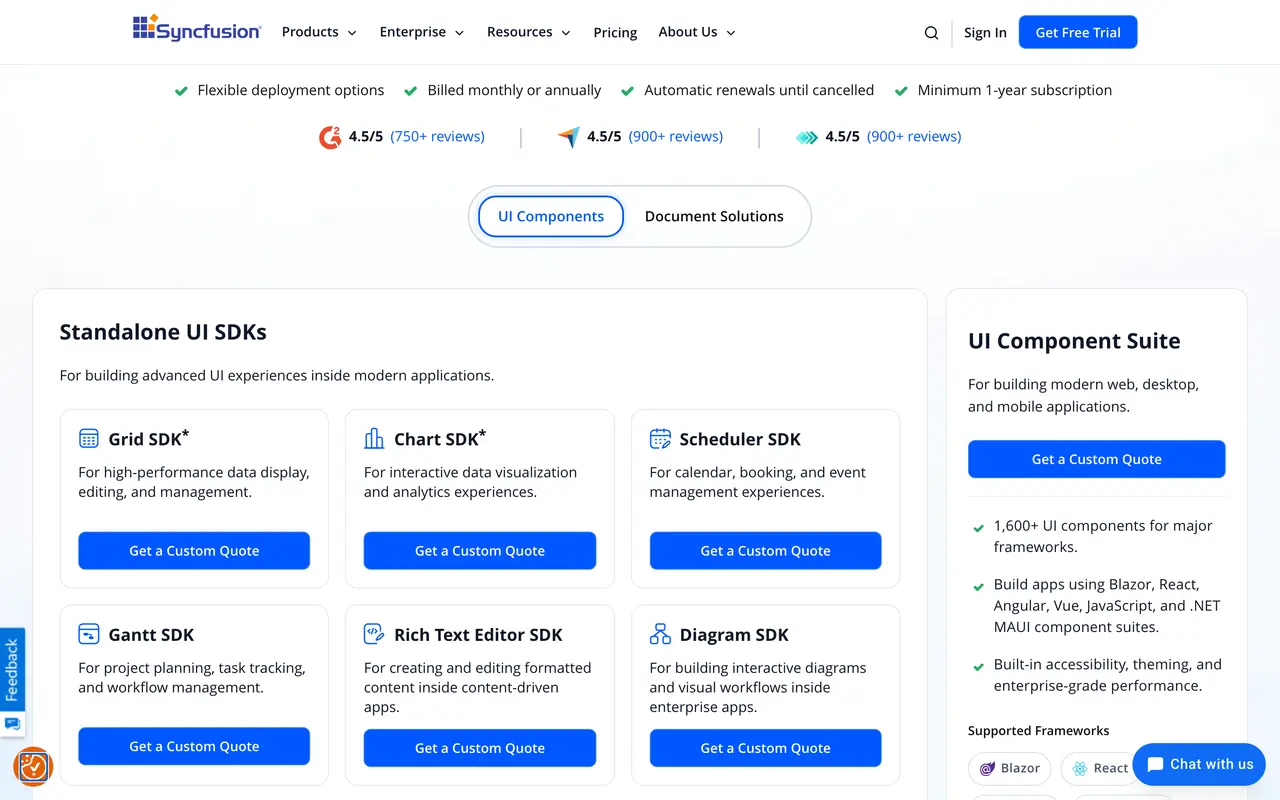
Task: Open the search magnifier icon
Action: pos(931,33)
